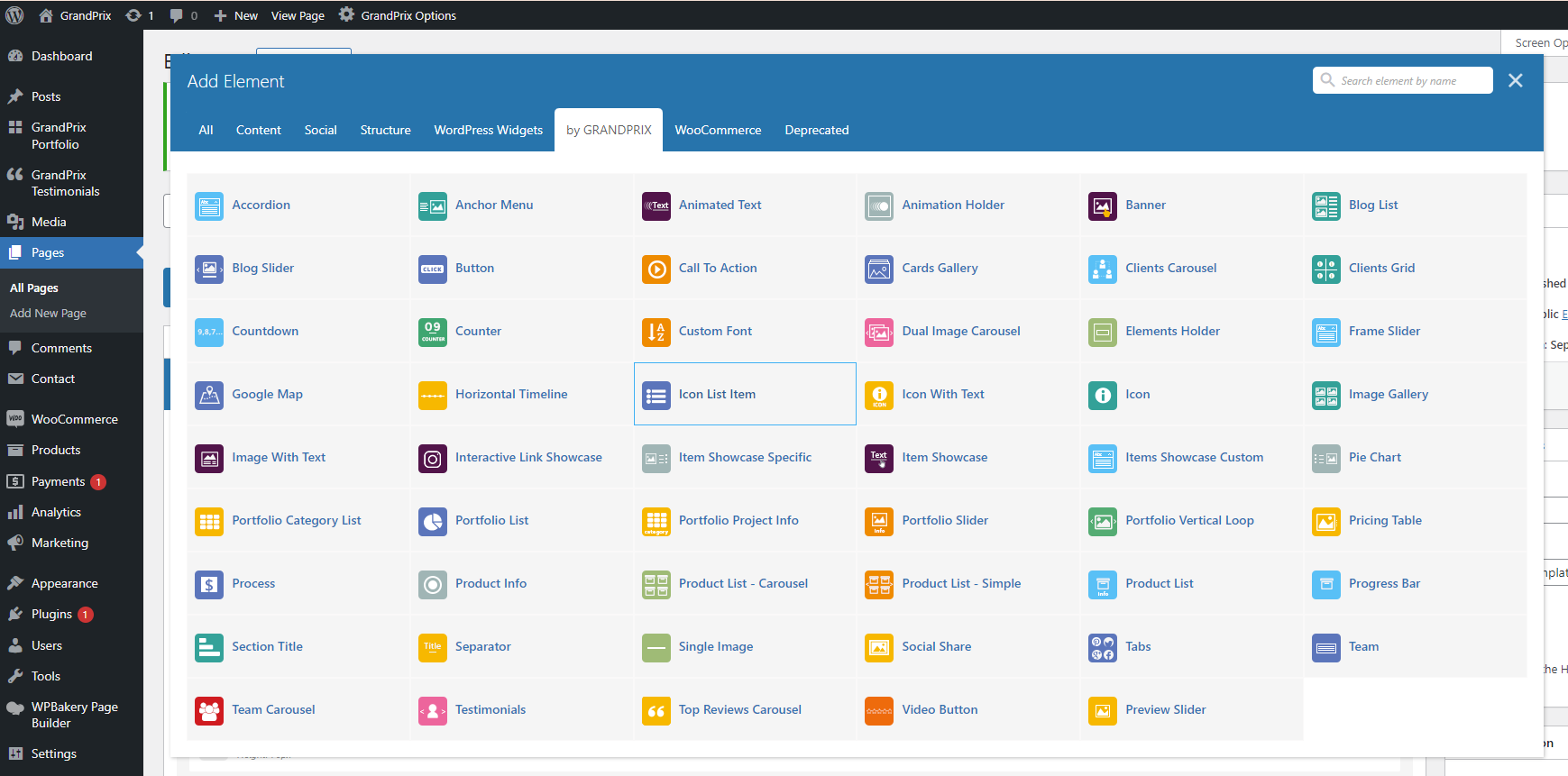The height and width of the screenshot is (776, 1568).
Task: Open Dashboard in the sidebar
Action: pyautogui.click(x=71, y=56)
